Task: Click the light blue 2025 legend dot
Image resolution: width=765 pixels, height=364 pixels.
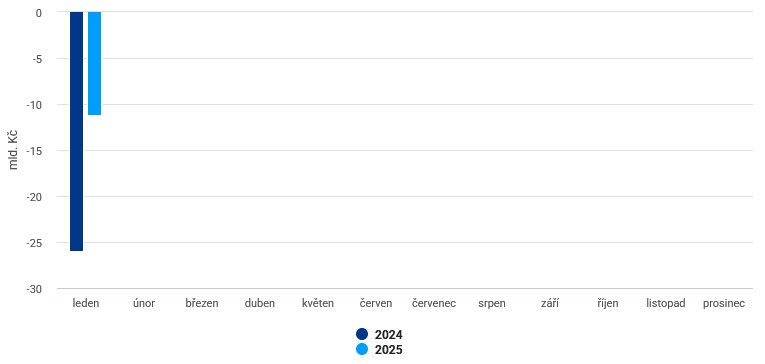Action: pyautogui.click(x=362, y=349)
